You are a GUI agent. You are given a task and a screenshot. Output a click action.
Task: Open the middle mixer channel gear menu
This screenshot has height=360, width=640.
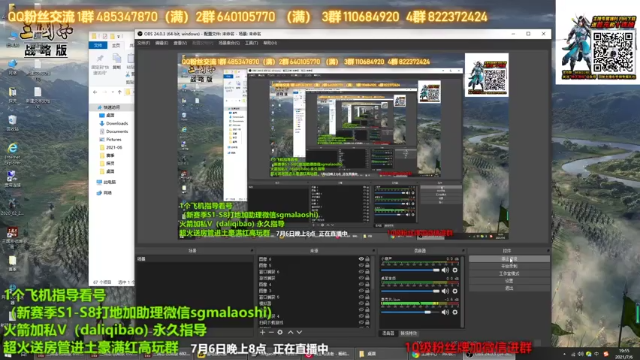pos(455,291)
